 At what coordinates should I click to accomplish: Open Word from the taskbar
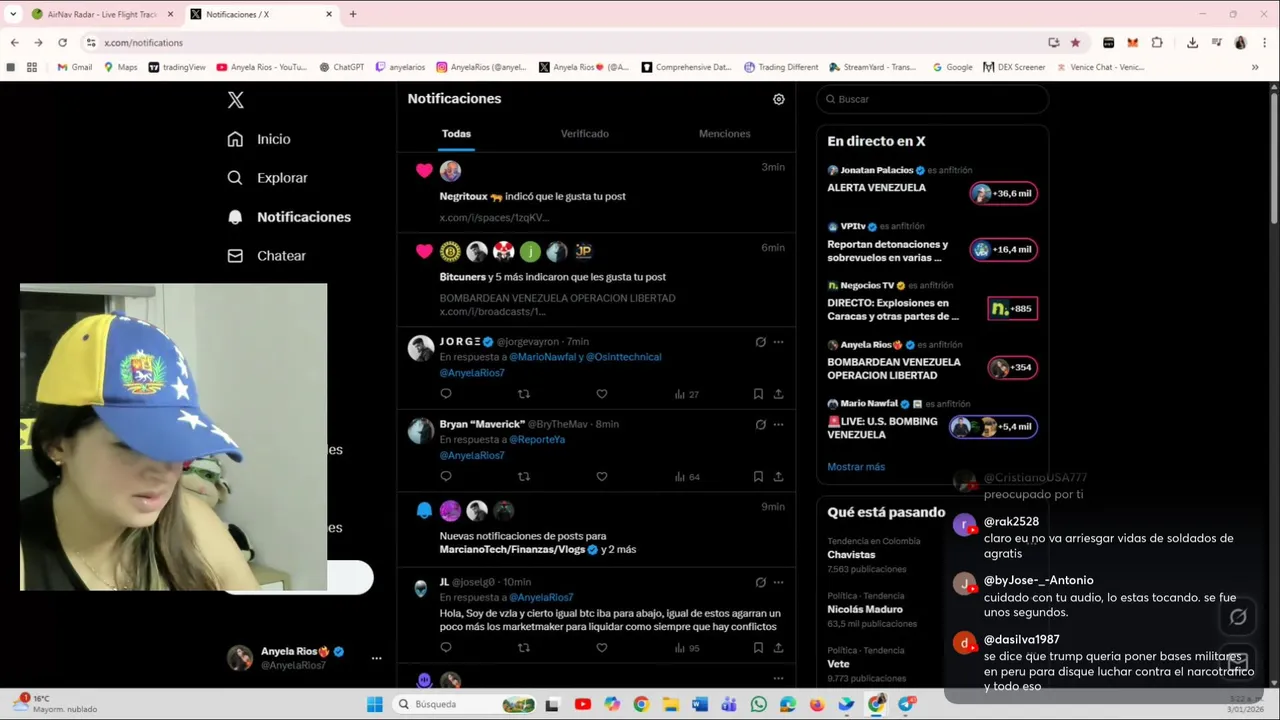(x=700, y=704)
